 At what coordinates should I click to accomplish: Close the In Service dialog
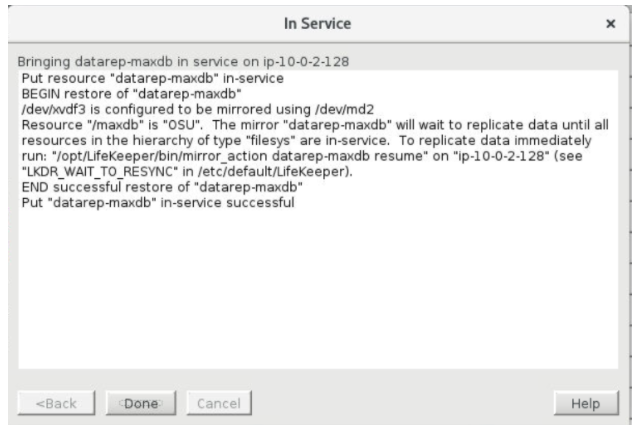pos(610,22)
